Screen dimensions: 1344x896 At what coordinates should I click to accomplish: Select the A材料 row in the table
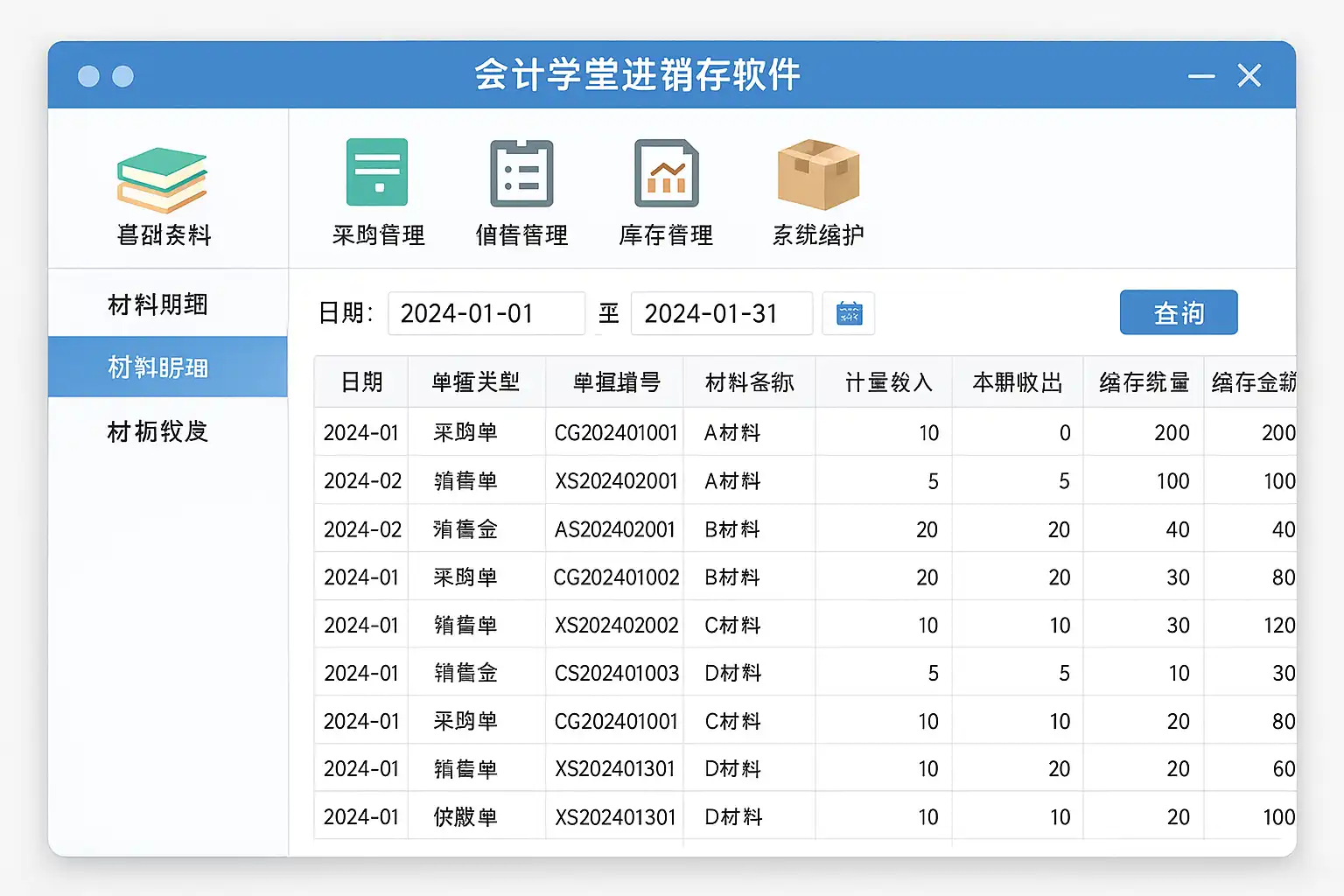tap(749, 432)
